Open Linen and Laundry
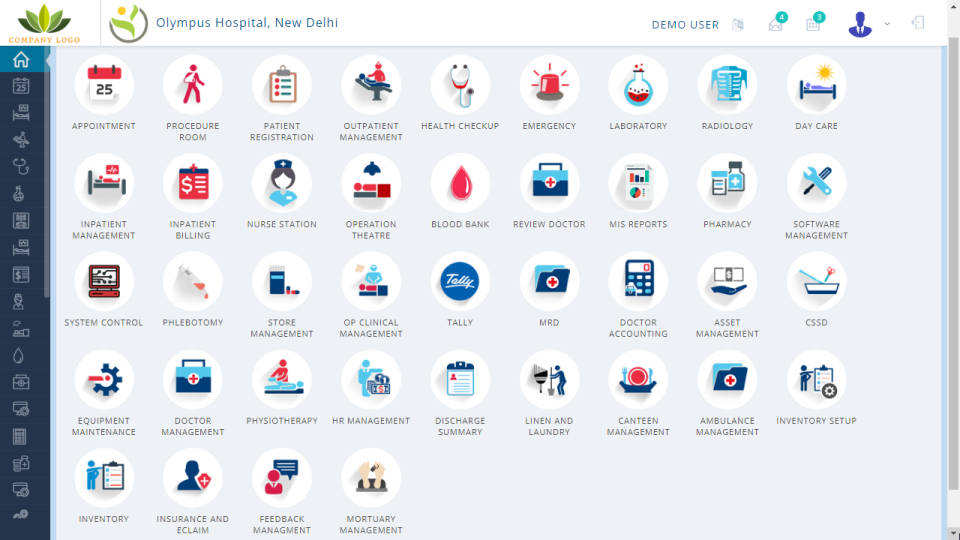Viewport: 960px width, 540px height. (x=549, y=380)
